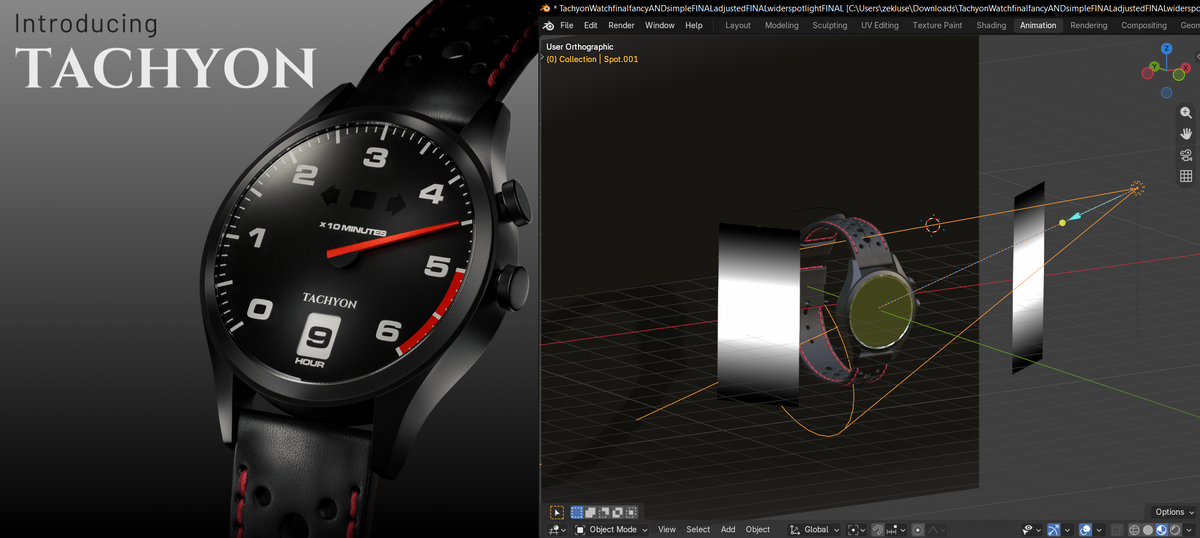Screen dimensions: 1200x538
Task: Open the Object Mode dropdown
Action: tap(611, 529)
